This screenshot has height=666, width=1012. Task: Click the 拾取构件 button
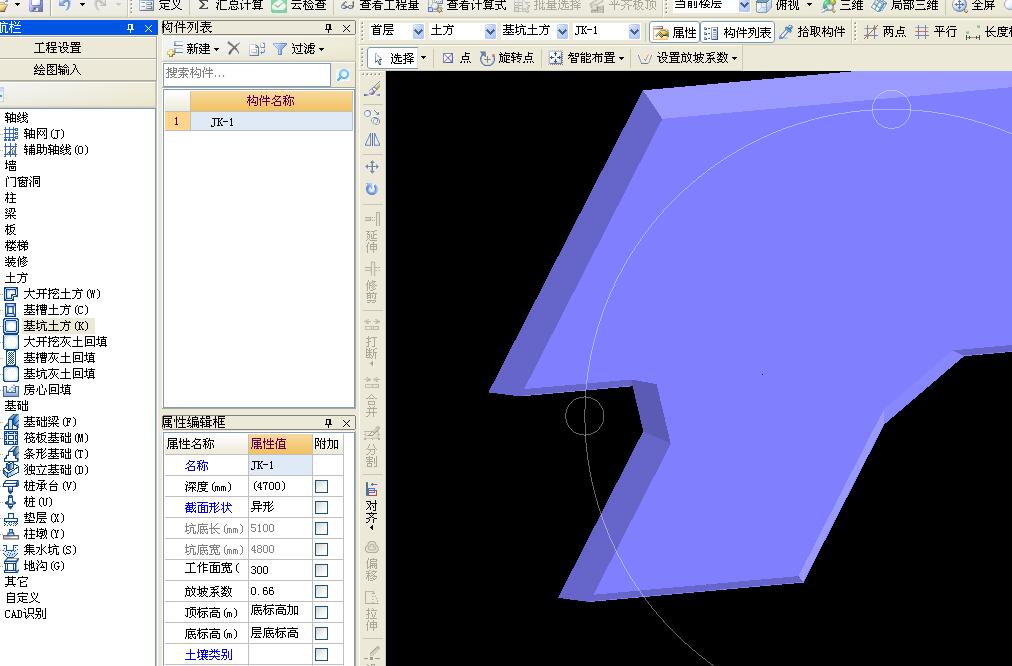tap(813, 32)
